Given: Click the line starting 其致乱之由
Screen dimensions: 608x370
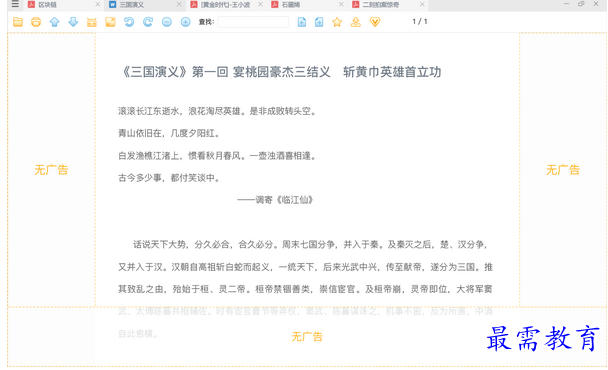Looking at the screenshot, I should (306, 289).
